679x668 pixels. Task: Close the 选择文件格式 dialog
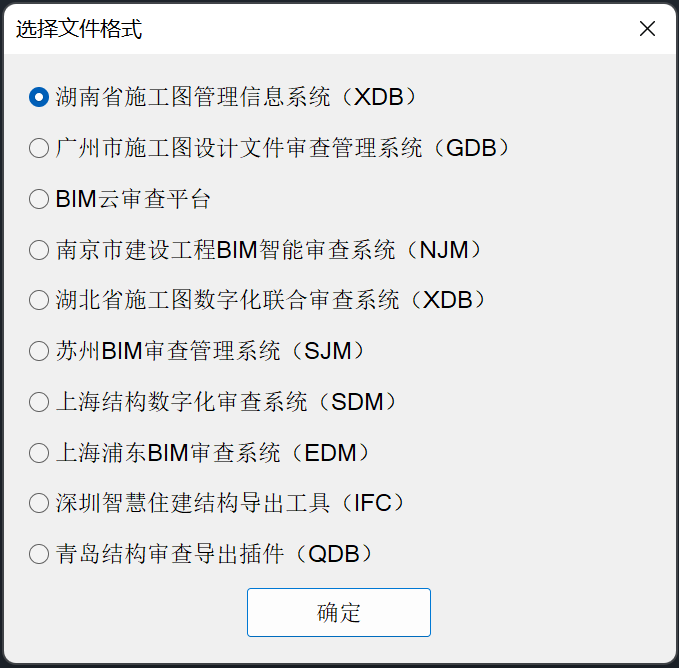(x=647, y=29)
